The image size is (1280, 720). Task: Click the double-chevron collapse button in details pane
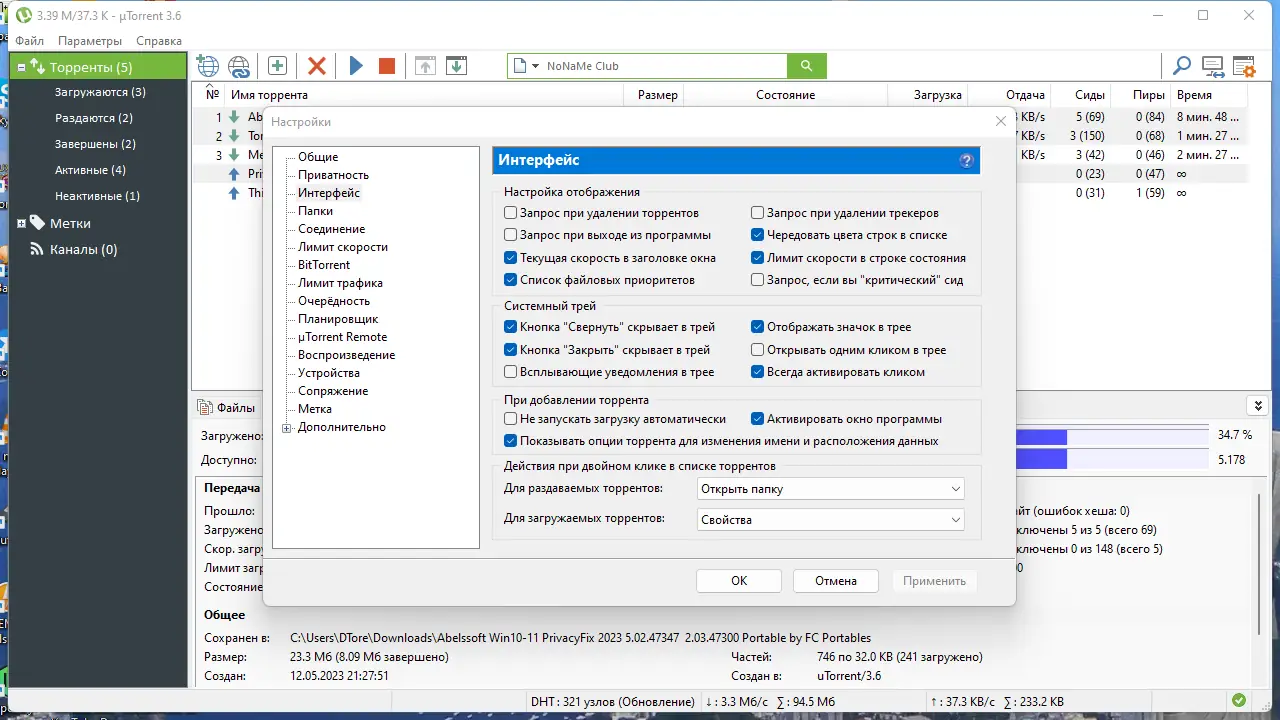pos(1257,405)
